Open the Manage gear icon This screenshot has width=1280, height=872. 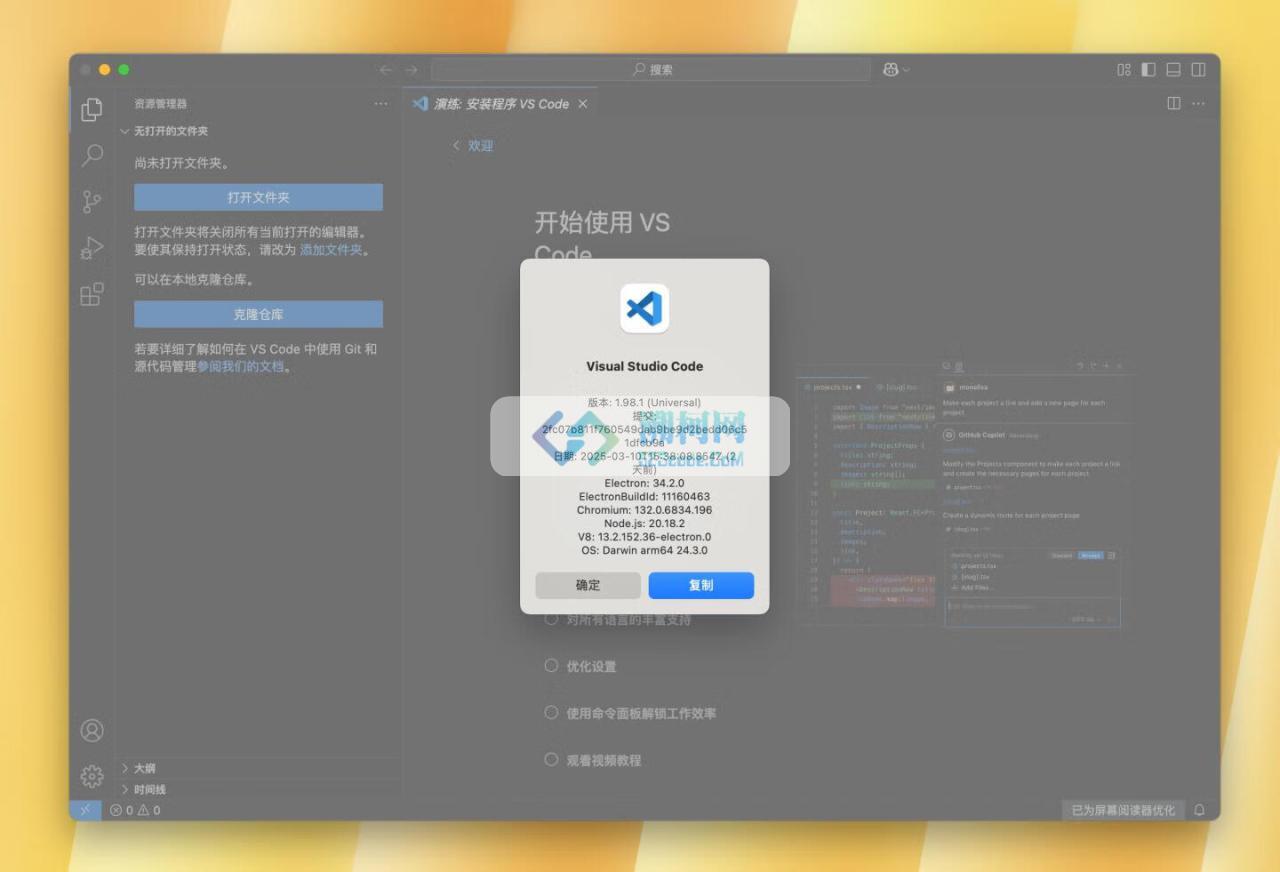coord(92,777)
